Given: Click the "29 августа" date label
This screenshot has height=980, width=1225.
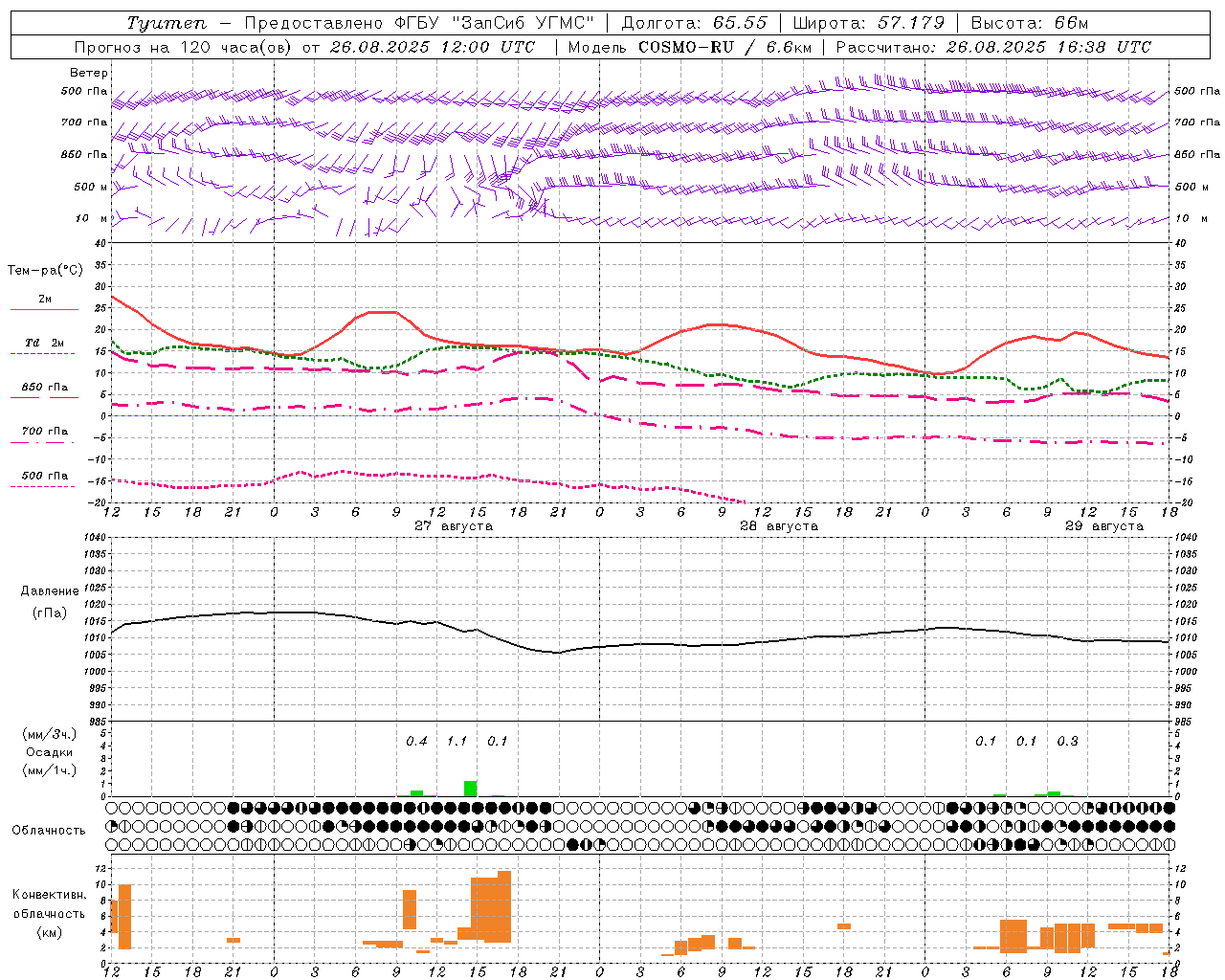Looking at the screenshot, I should pyautogui.click(x=1104, y=526).
